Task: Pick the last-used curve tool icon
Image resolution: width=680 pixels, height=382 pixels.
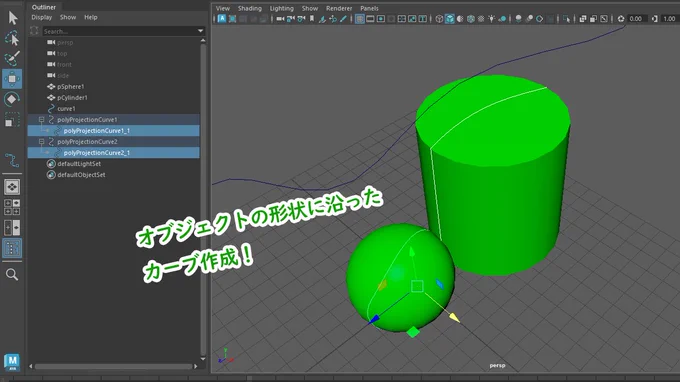Action: (x=12, y=160)
